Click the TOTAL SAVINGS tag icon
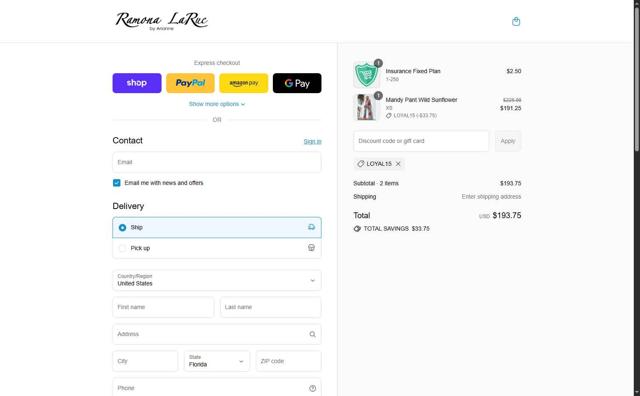The width and height of the screenshot is (640, 396). click(357, 229)
